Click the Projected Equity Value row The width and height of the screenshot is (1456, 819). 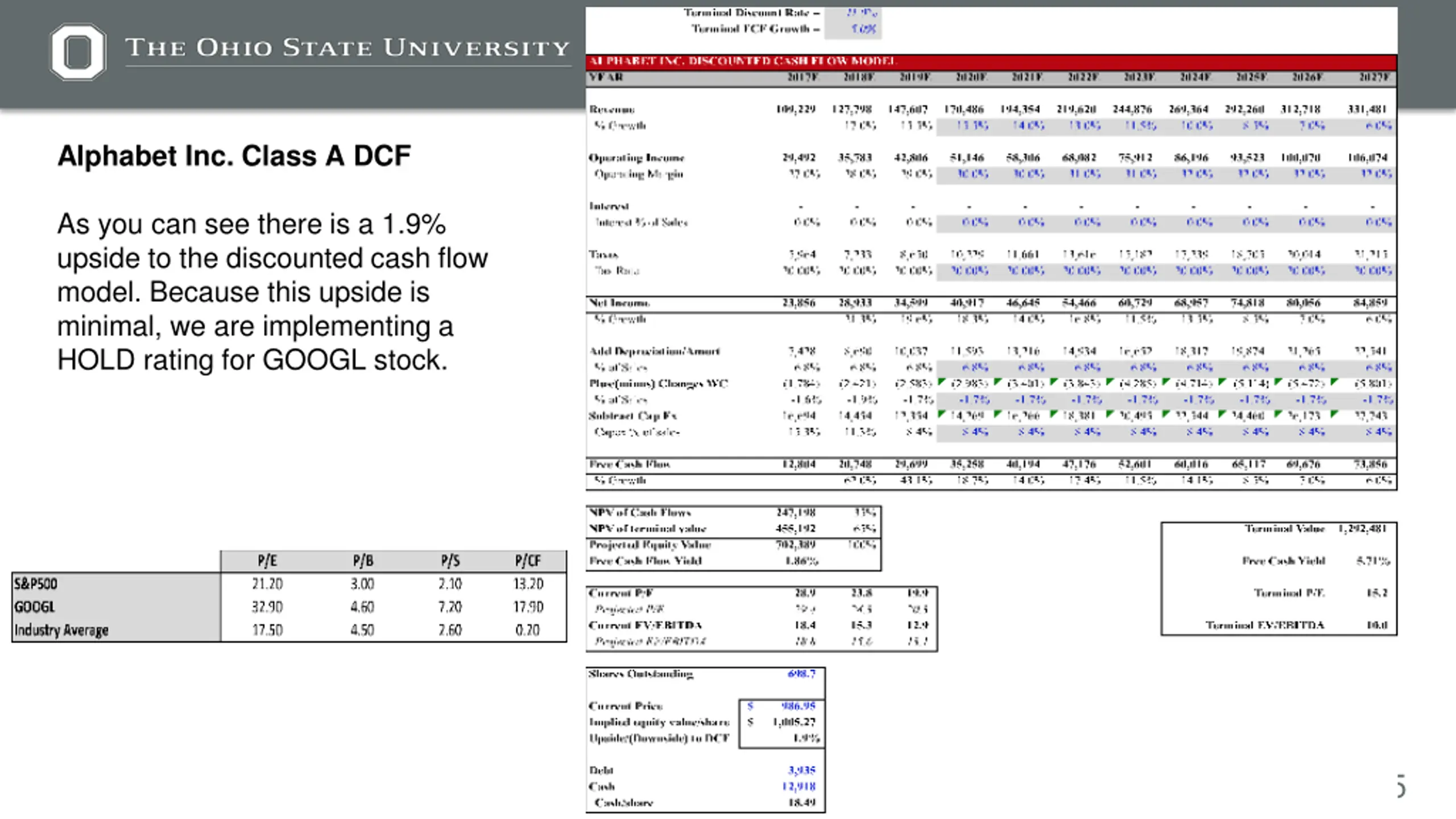tap(734, 545)
